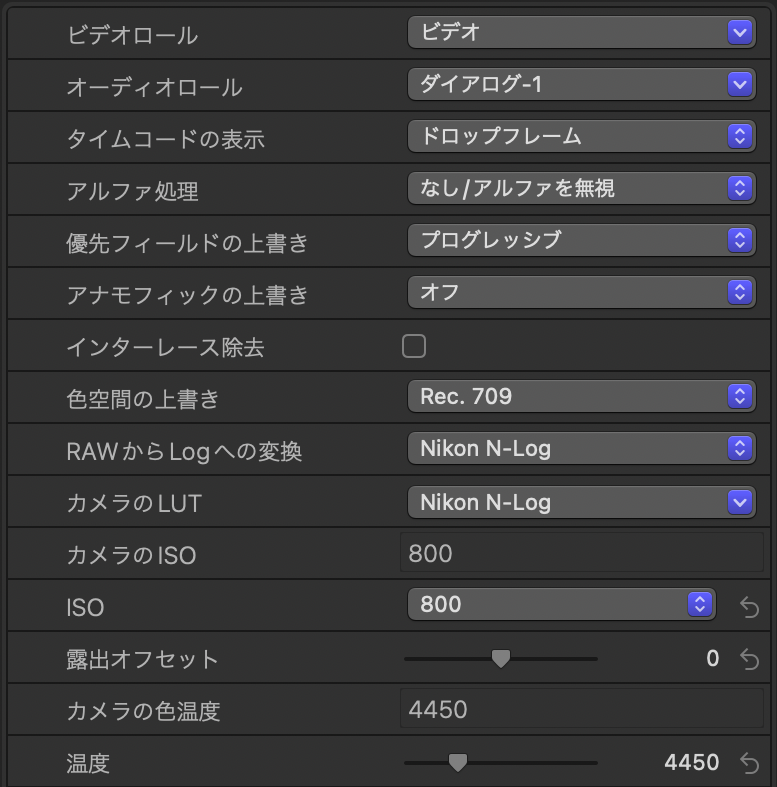This screenshot has width=777, height=787.
Task: Click the 温度 slider handle
Action: [x=457, y=763]
